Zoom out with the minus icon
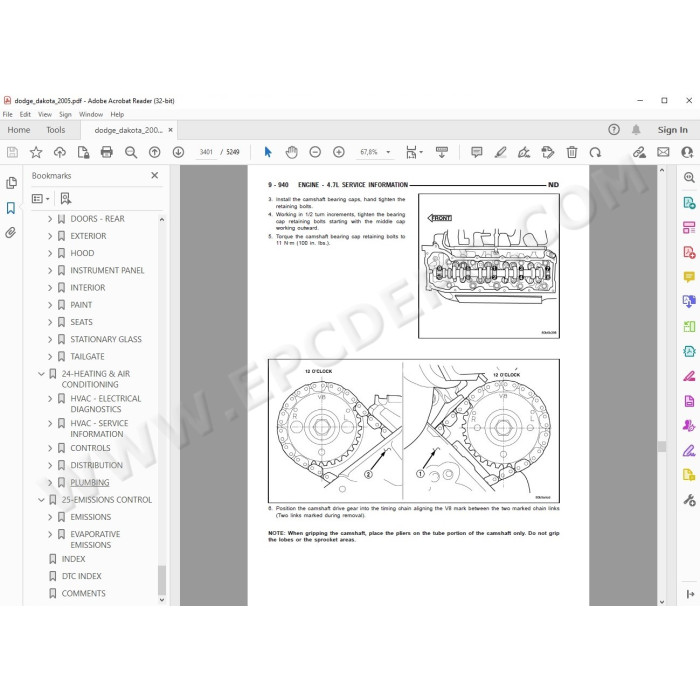 coord(315,152)
